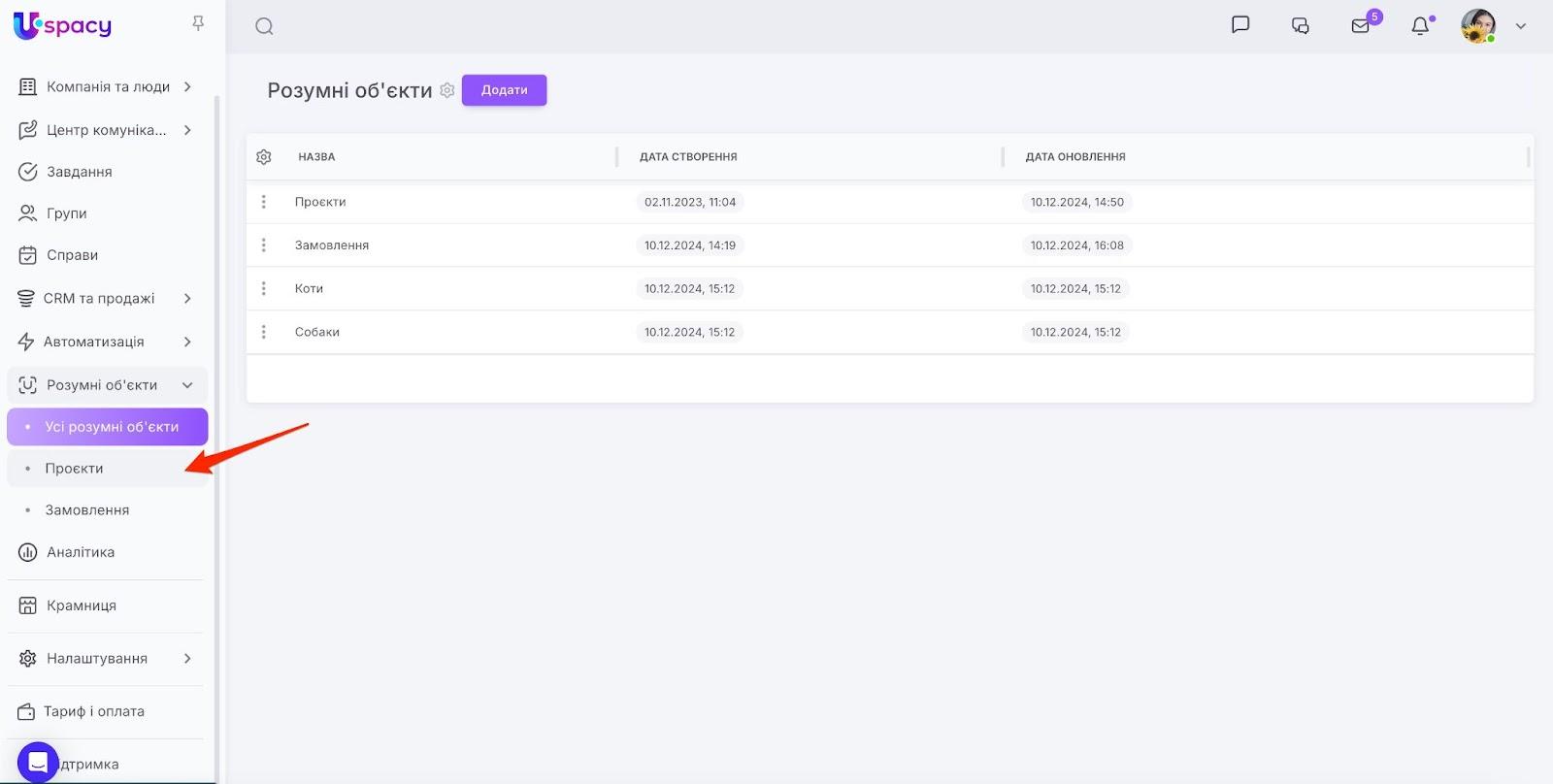Click the Дата створення column header

coord(688,157)
